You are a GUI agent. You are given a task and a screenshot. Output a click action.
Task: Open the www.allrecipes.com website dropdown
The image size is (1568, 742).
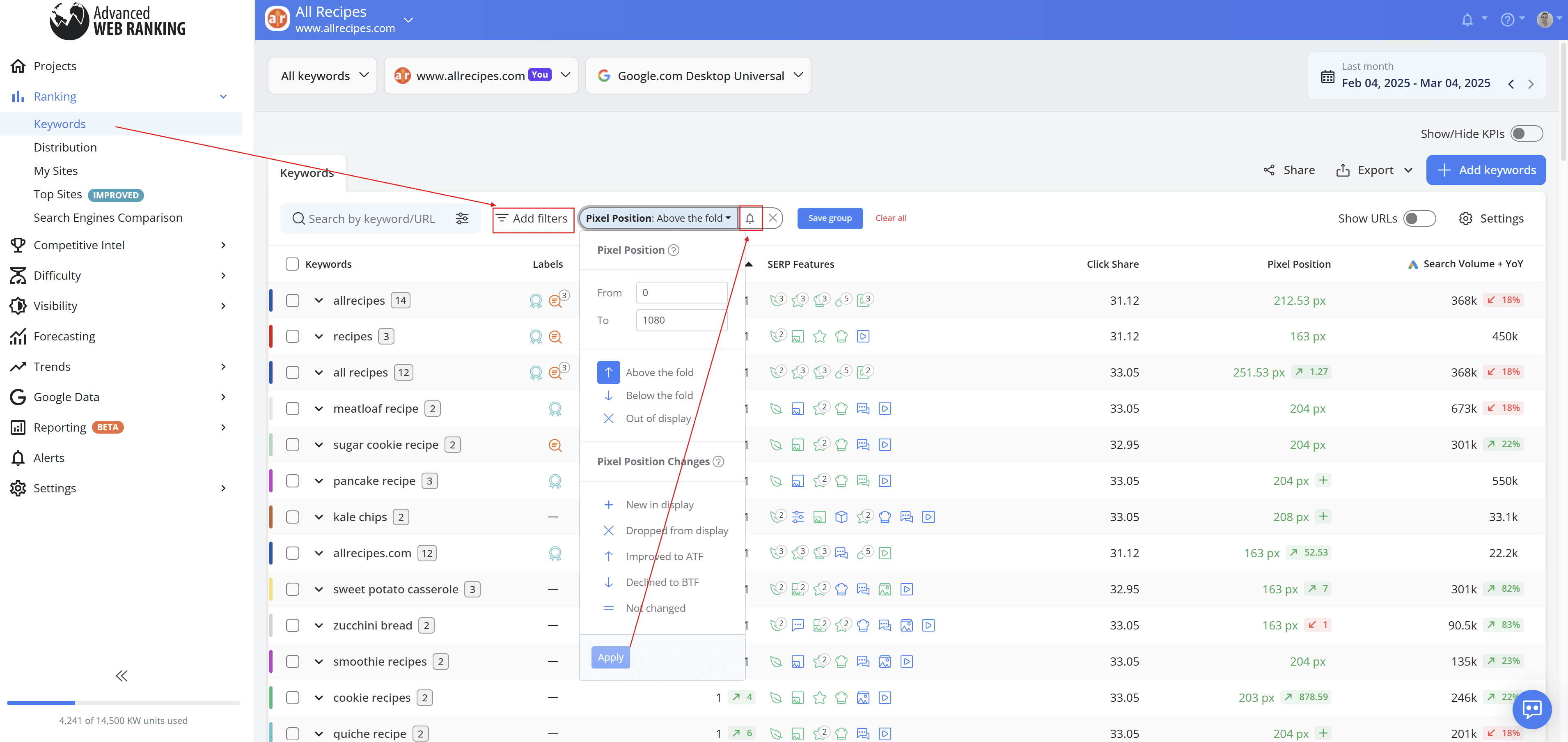pyautogui.click(x=481, y=76)
